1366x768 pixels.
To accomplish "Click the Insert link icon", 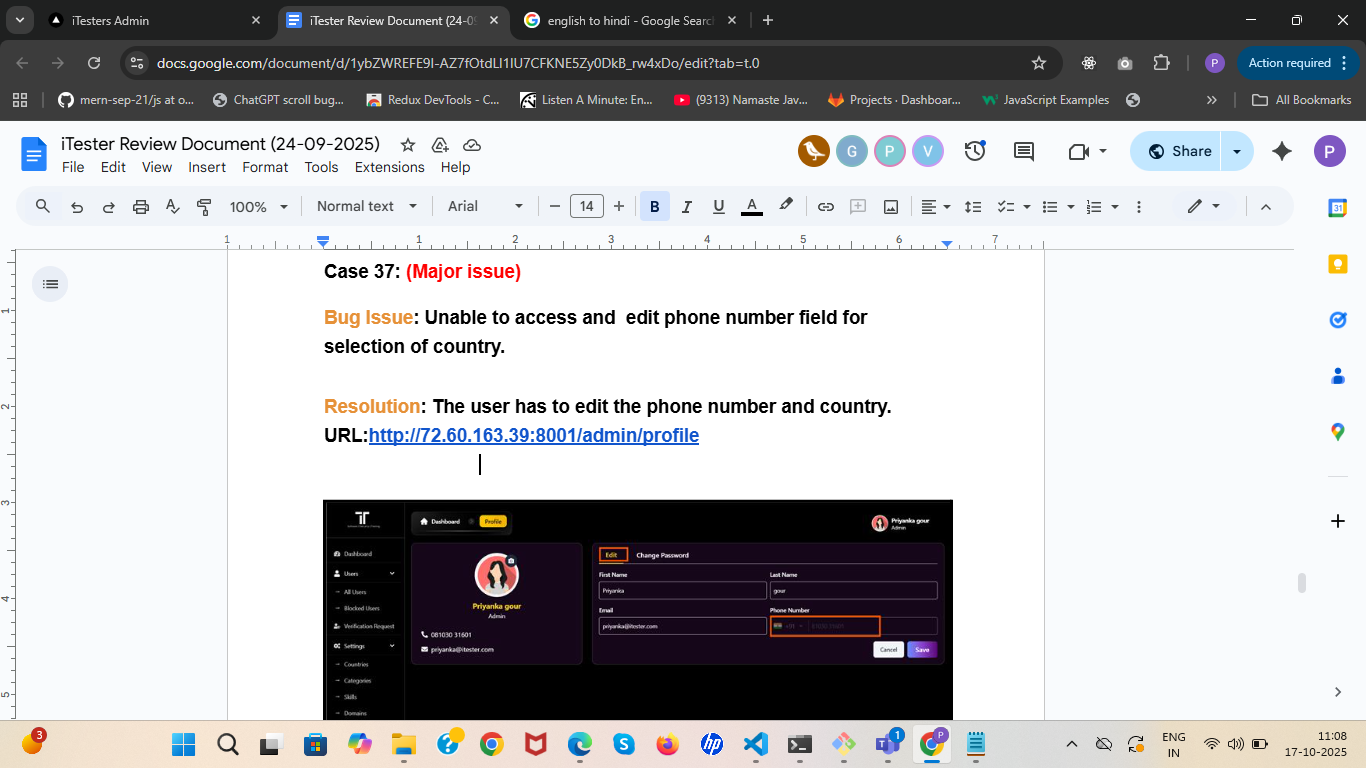I will pyautogui.click(x=826, y=207).
